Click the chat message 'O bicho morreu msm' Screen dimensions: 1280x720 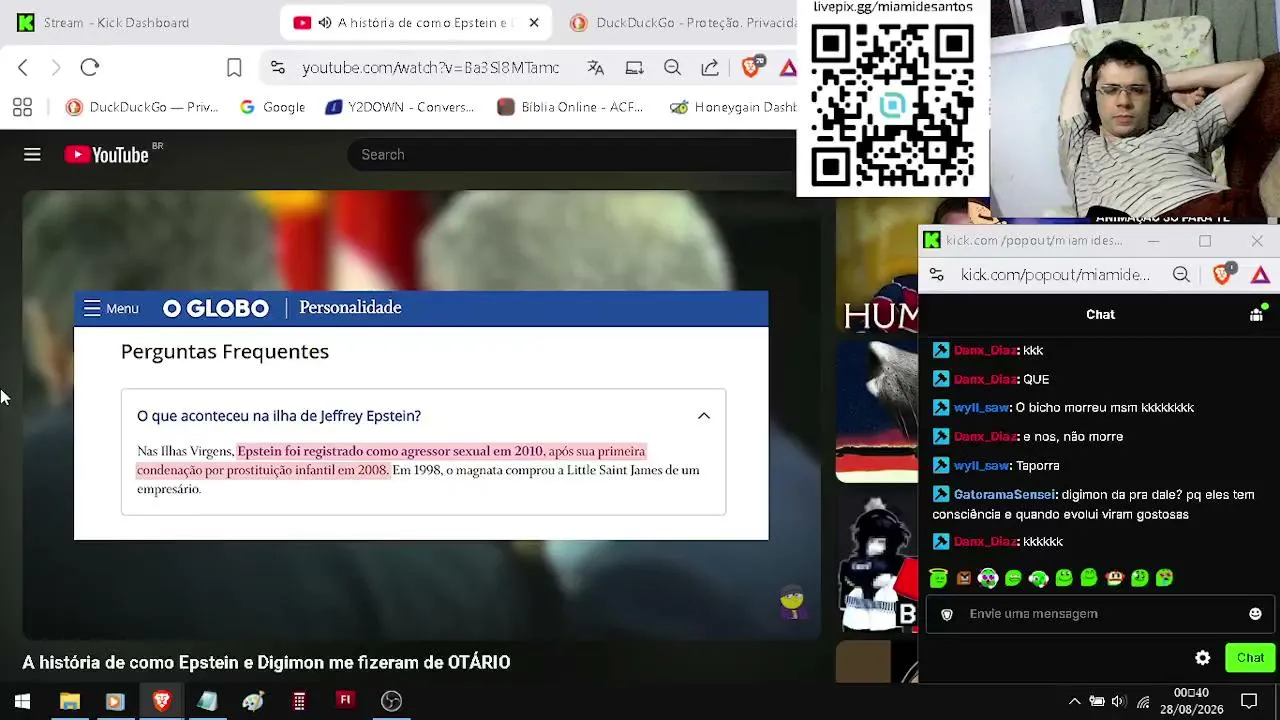pyautogui.click(x=1104, y=408)
